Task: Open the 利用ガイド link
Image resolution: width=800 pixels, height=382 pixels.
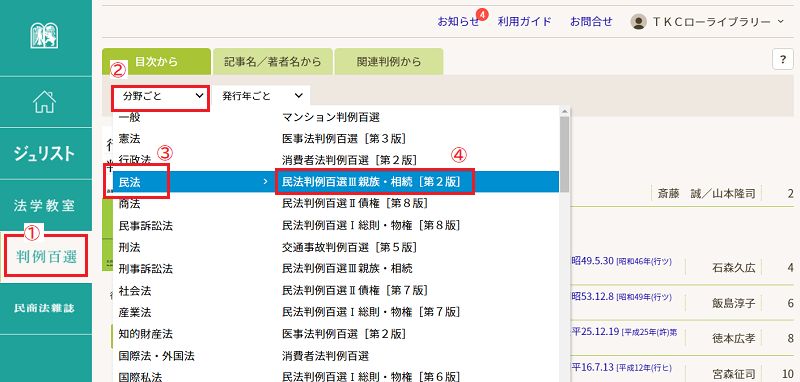Action: tap(524, 22)
